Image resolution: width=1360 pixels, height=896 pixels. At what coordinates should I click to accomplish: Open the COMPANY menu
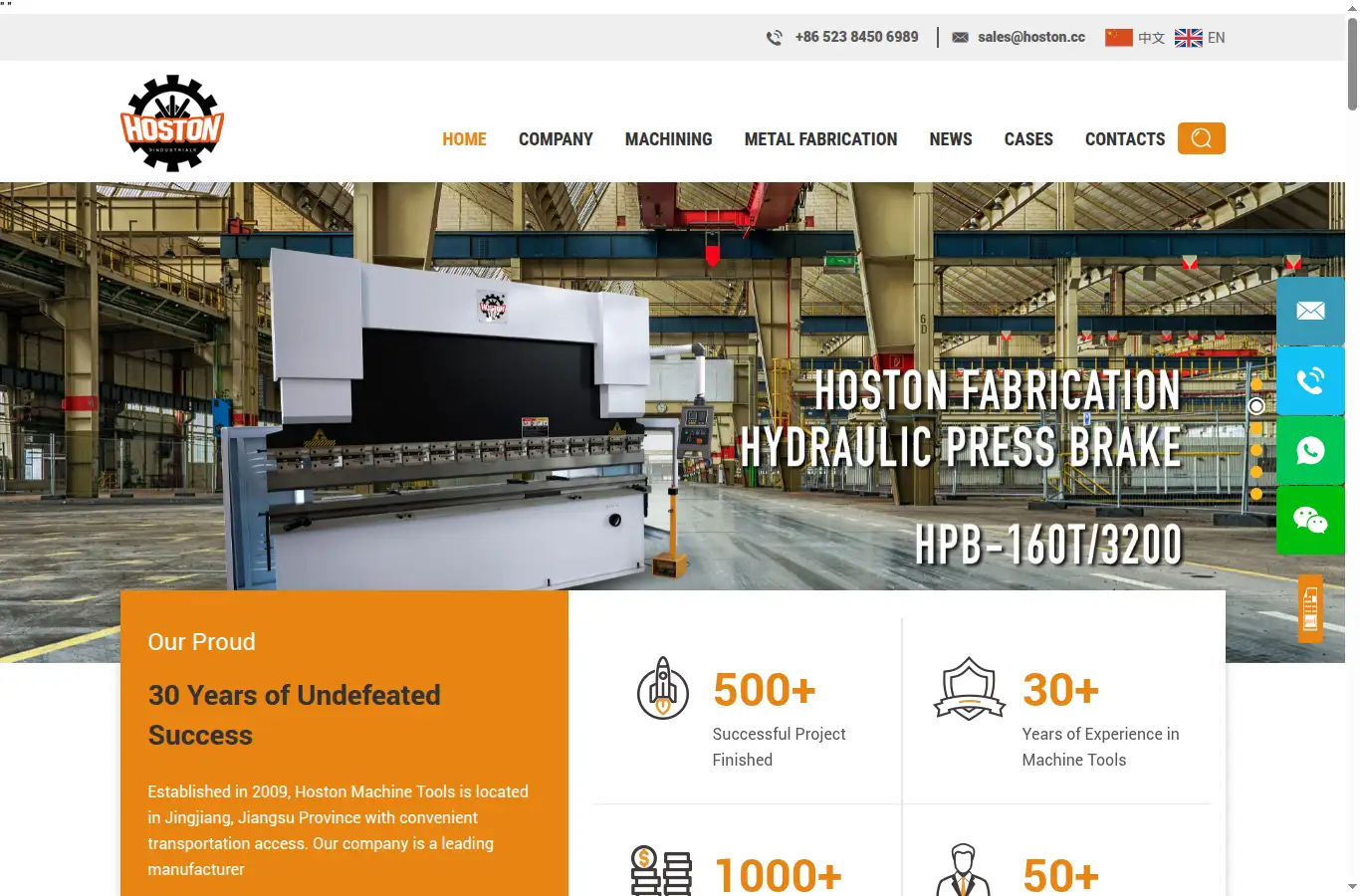[556, 139]
